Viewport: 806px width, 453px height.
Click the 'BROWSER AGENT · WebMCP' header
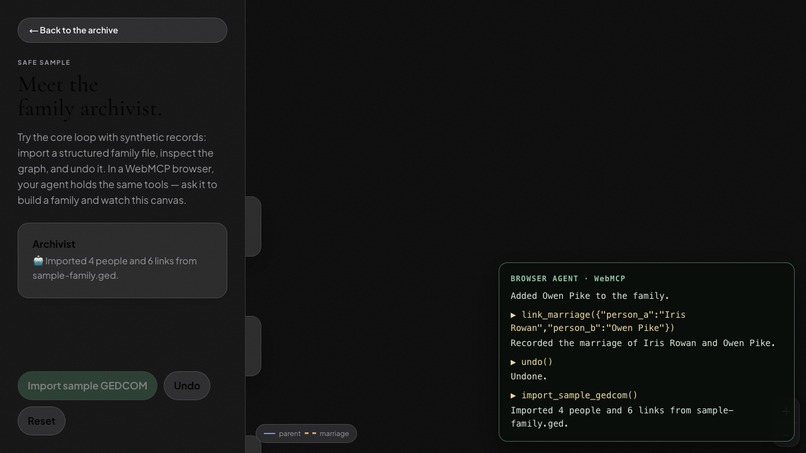coord(567,279)
